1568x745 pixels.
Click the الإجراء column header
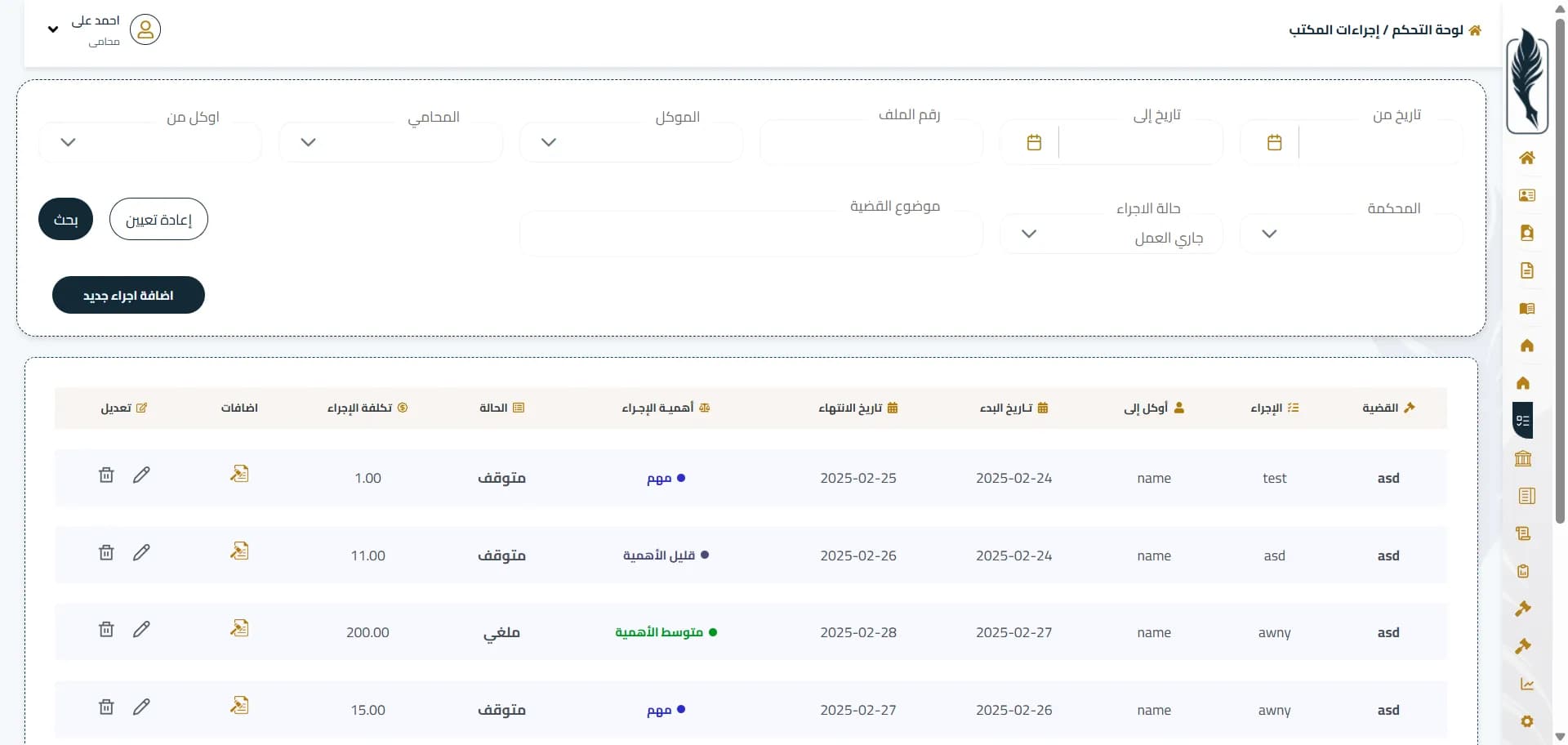pos(1275,408)
